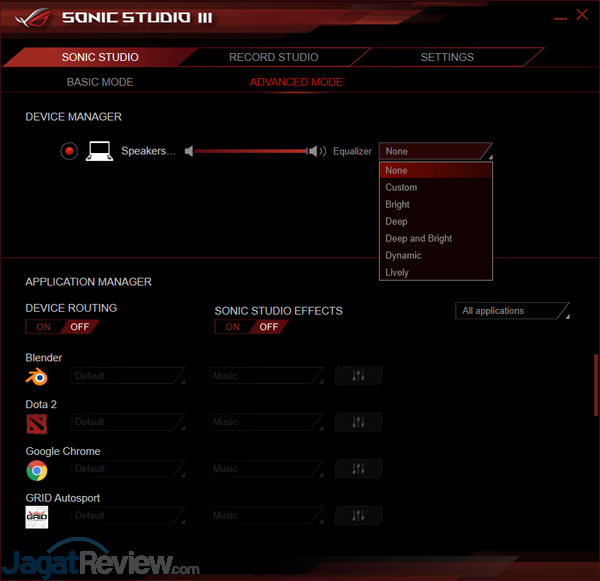
Task: Click the GRID Autosport application icon
Action: [37, 517]
